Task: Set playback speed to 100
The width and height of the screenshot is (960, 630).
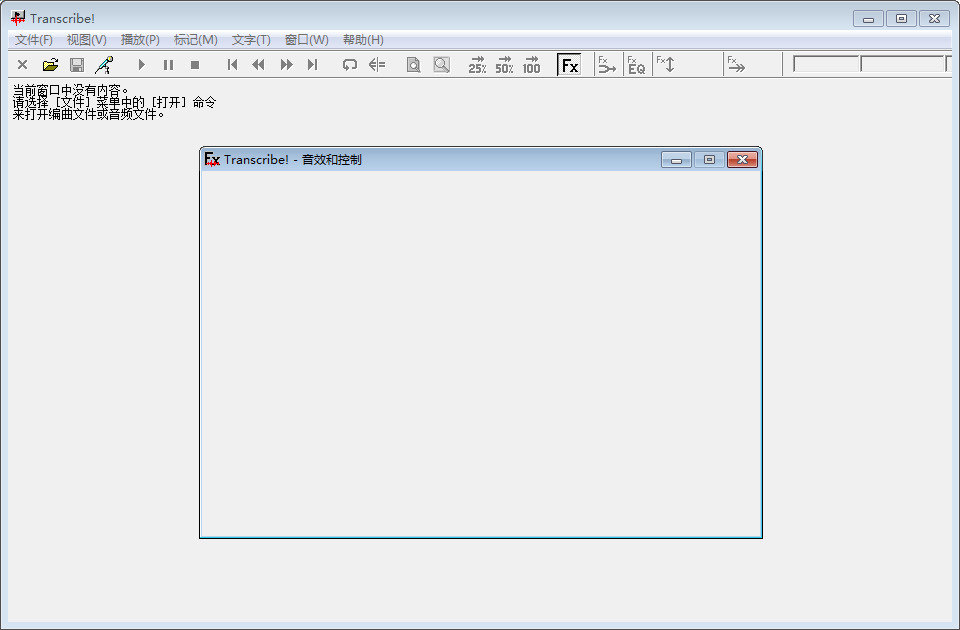Action: [x=531, y=65]
